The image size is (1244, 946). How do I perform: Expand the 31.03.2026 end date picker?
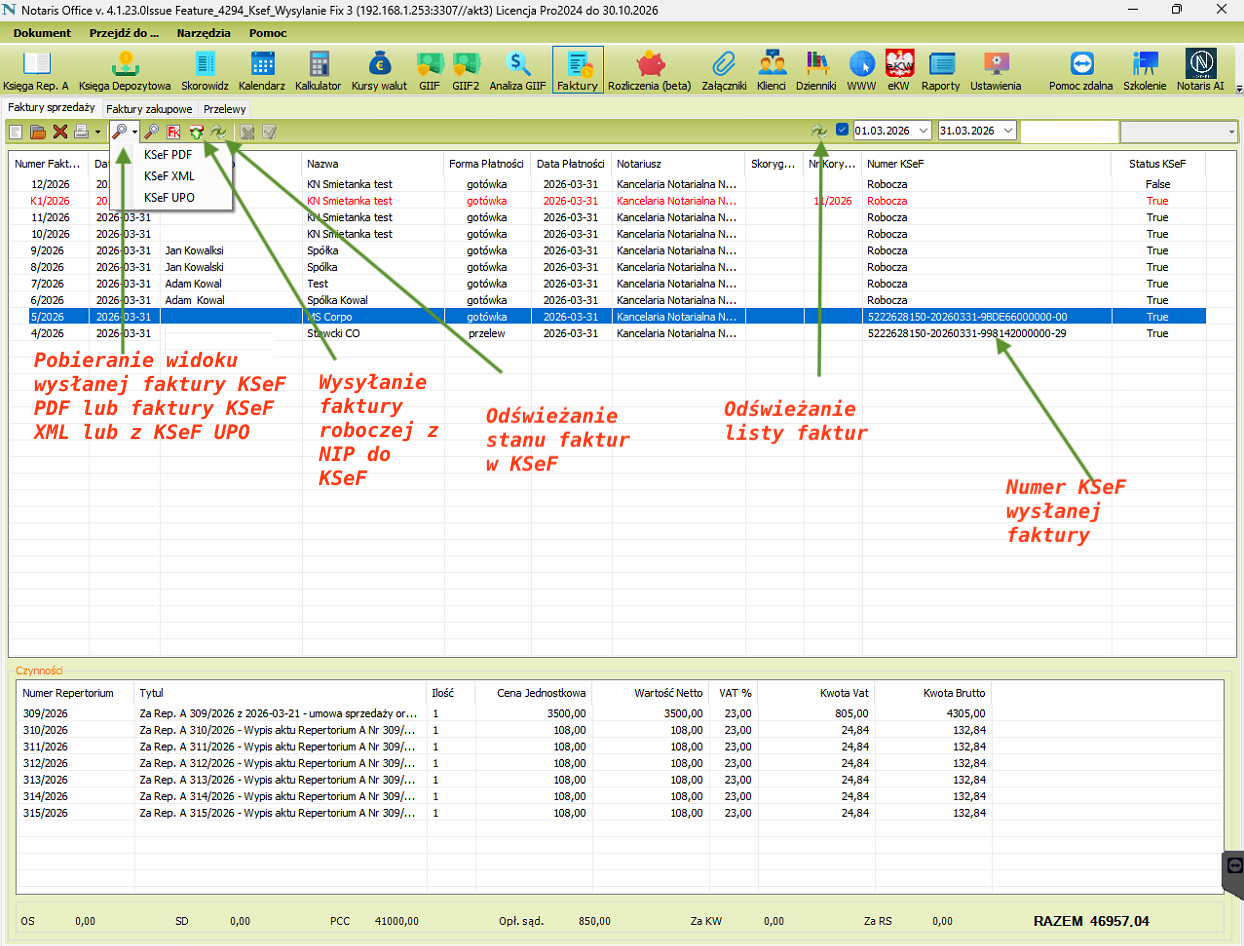coord(1007,131)
